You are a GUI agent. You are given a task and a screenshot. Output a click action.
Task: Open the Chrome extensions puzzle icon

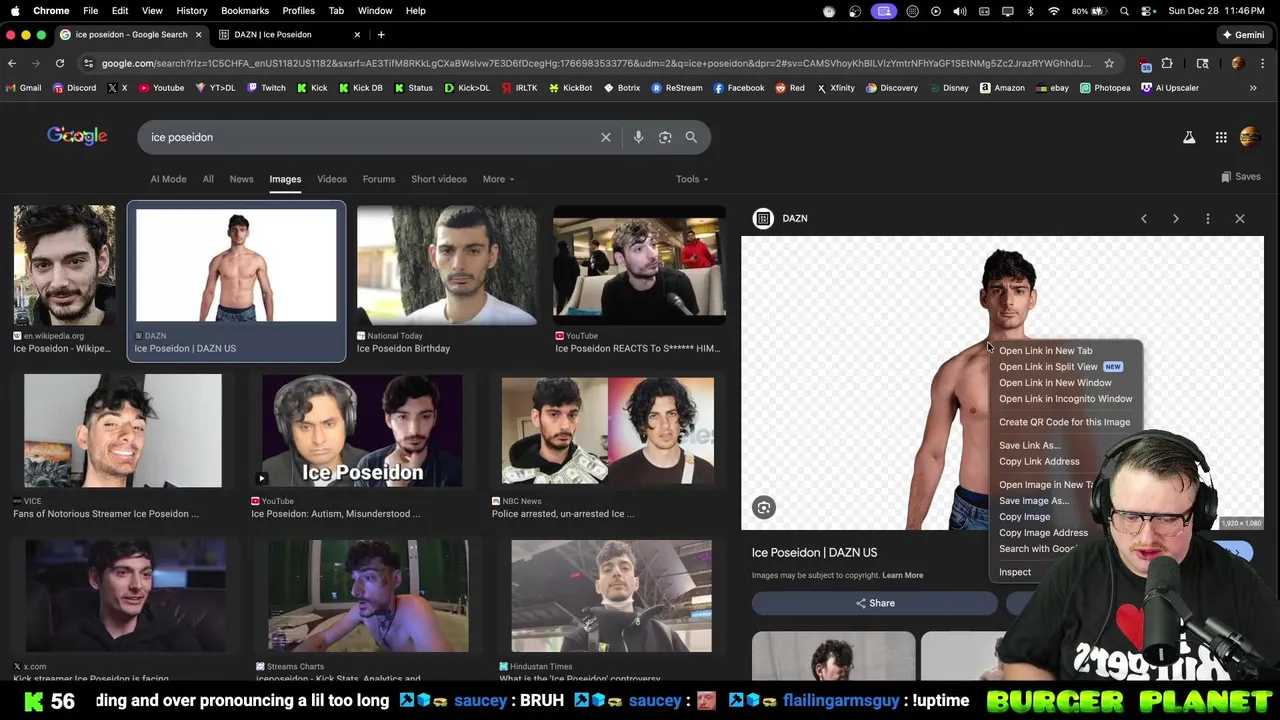[1167, 63]
